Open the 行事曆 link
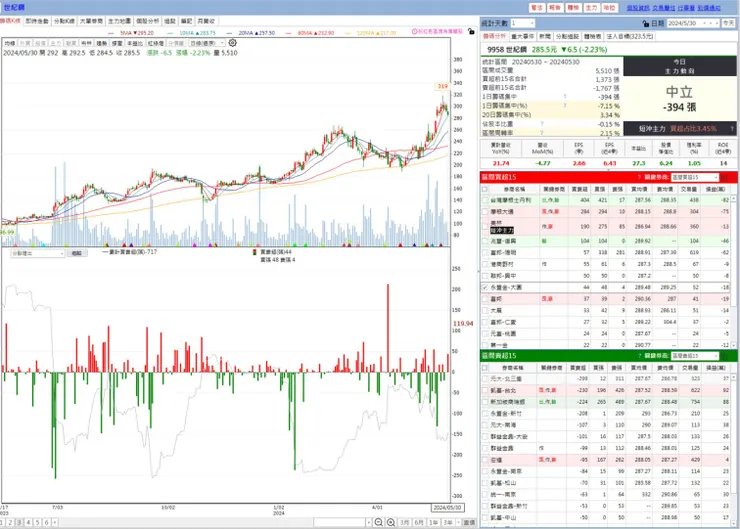 [x=686, y=8]
